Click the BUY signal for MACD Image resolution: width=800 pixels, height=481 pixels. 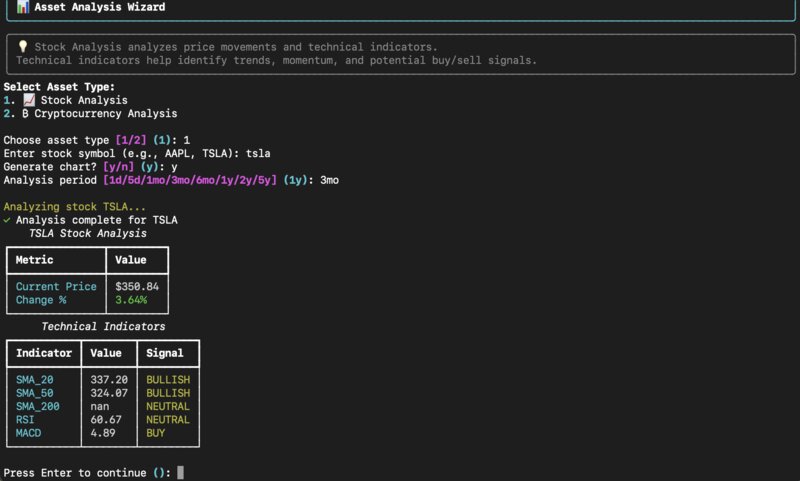[156, 433]
